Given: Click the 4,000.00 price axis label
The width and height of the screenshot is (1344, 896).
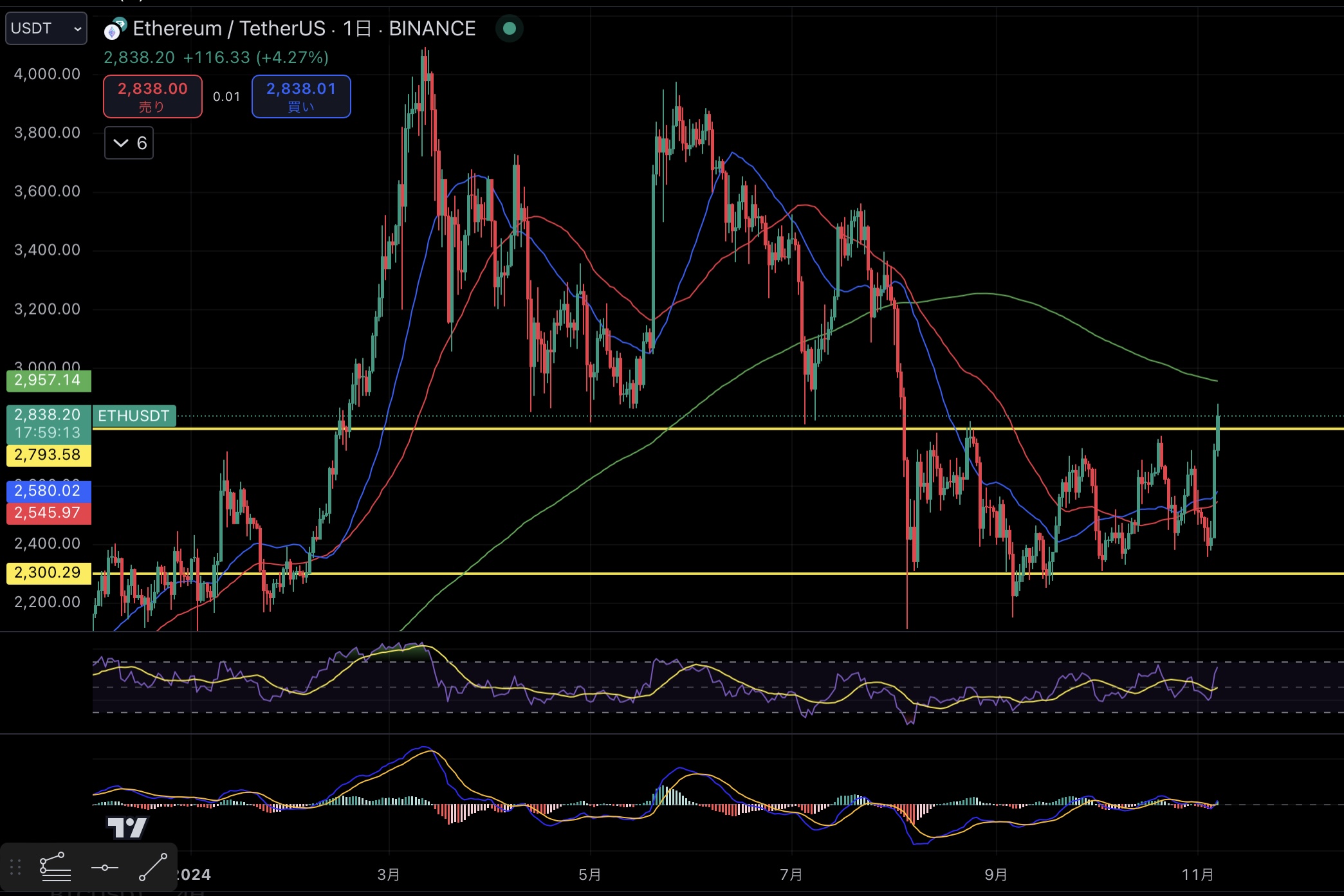Looking at the screenshot, I should click(x=47, y=74).
